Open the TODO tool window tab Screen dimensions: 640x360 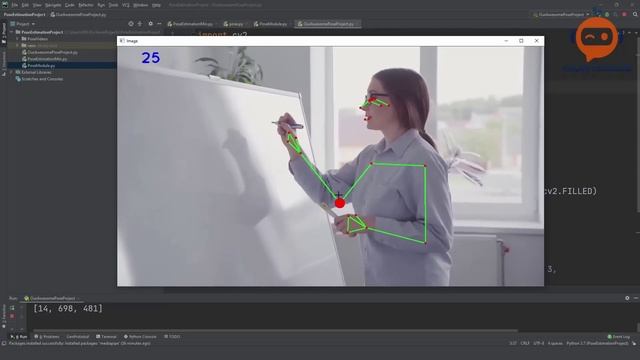pos(172,337)
